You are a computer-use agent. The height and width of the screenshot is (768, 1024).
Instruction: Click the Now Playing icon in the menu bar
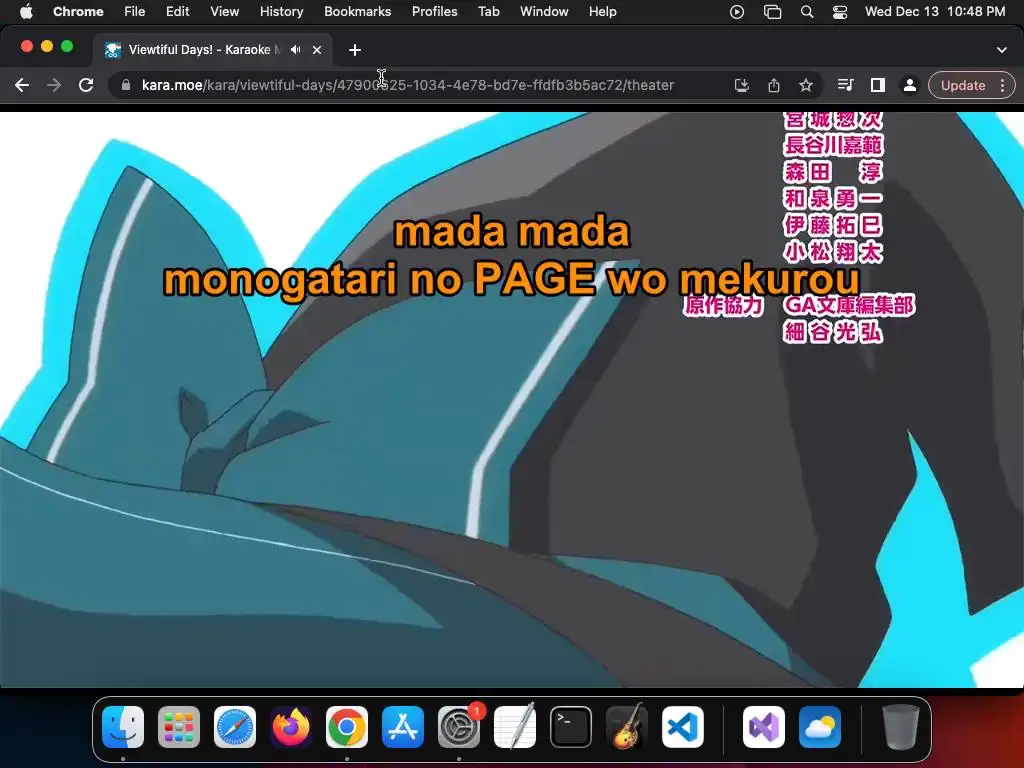(737, 12)
